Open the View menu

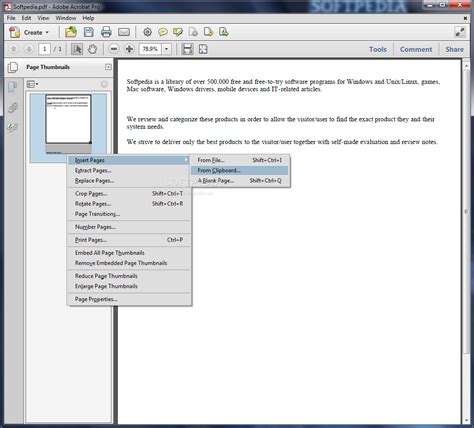pyautogui.click(x=43, y=18)
